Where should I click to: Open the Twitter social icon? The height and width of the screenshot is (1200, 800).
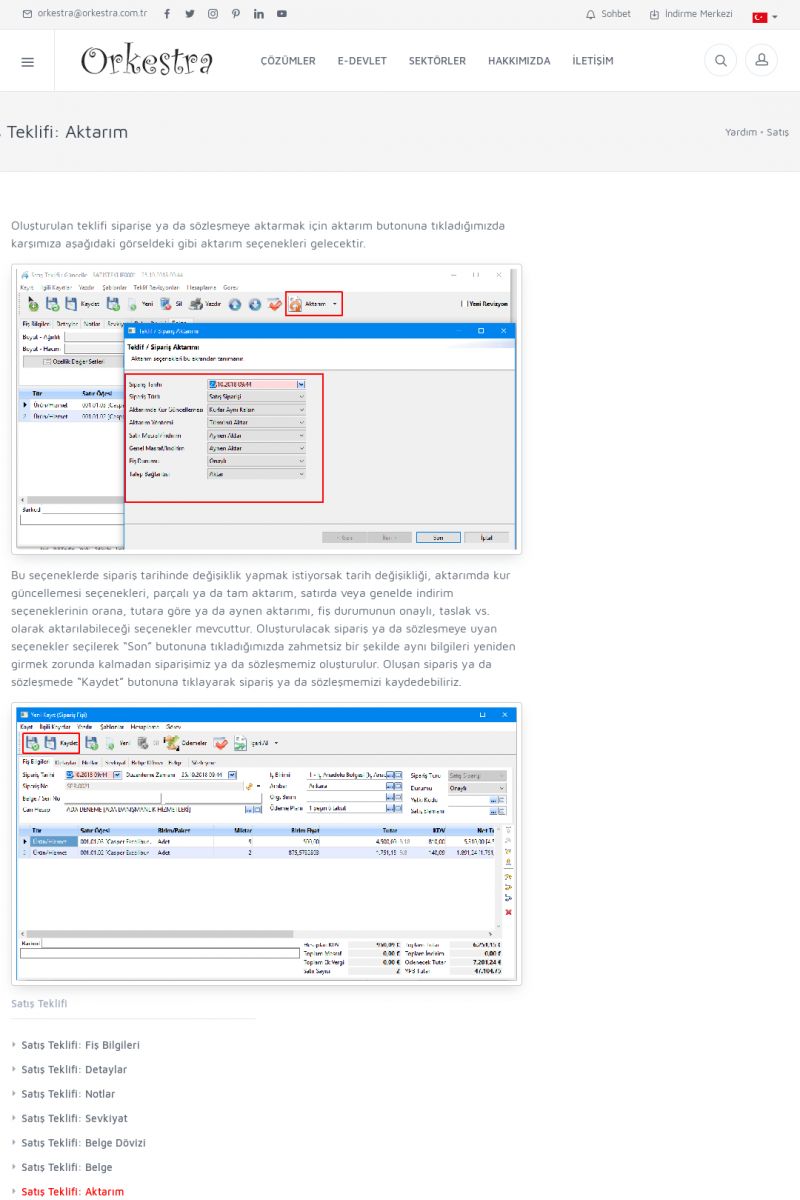(x=190, y=14)
